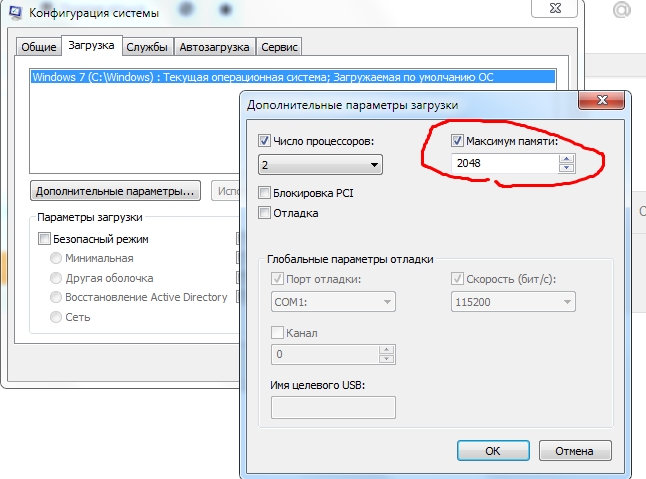
Task: Open the 115200 baud rate dropdown
Action: coord(513,302)
